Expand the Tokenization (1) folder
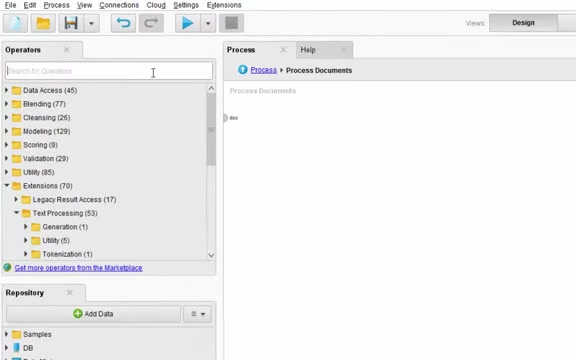 (26, 253)
